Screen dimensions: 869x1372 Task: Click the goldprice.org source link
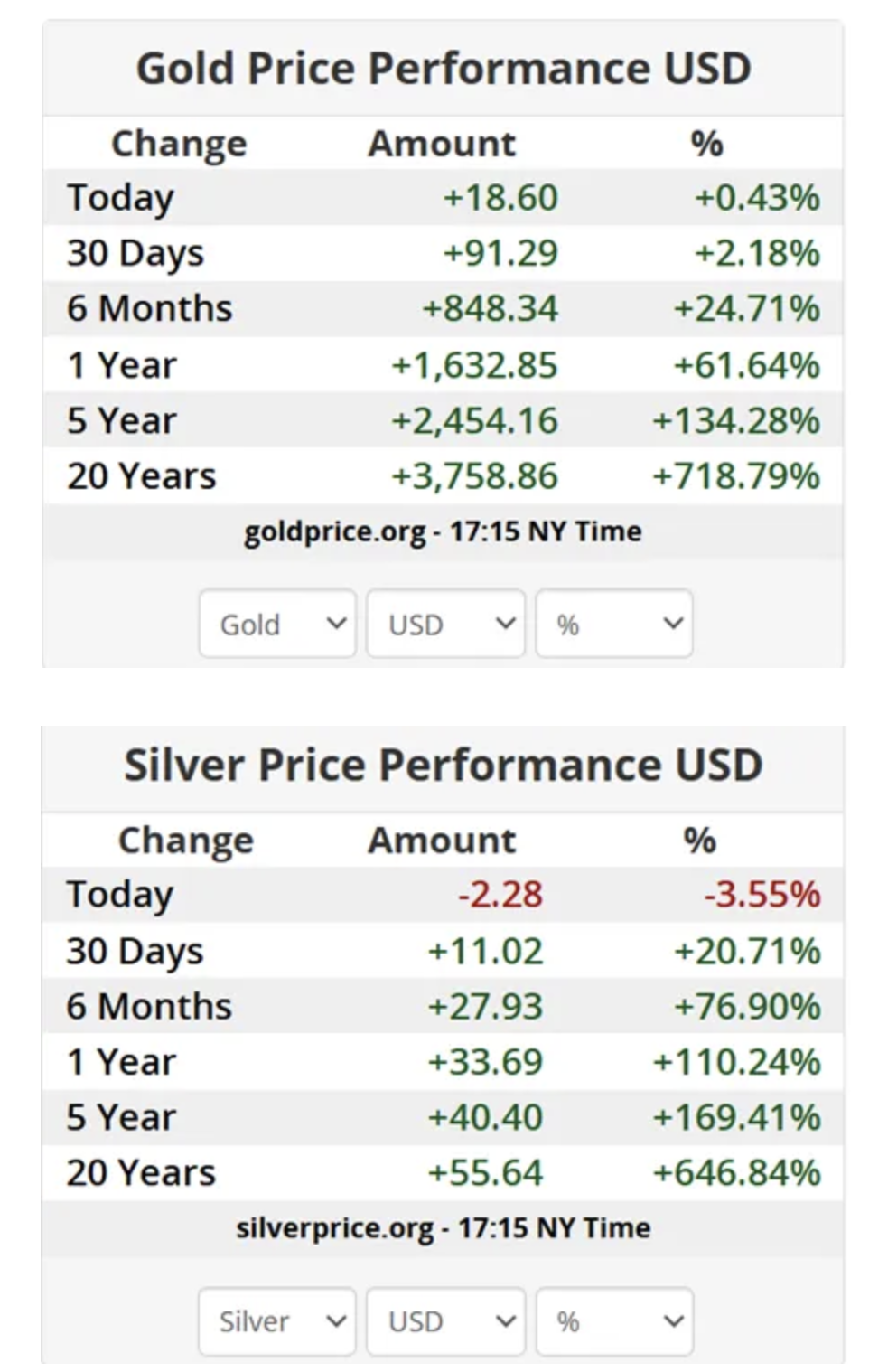[x=334, y=531]
